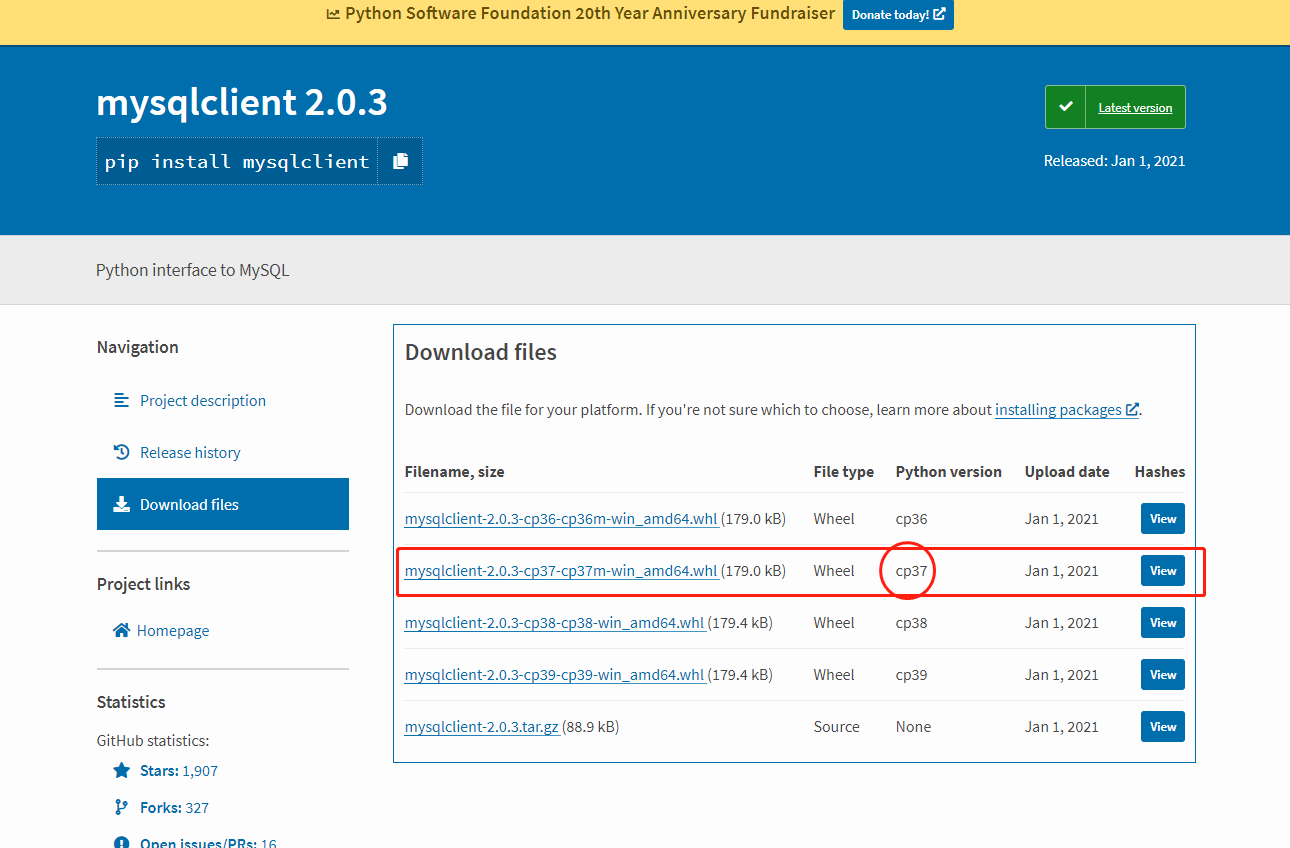Download mysqlclient-2.0.3-cp36-cp36m-win_amd64.whl
The width and height of the screenshot is (1290, 848).
[x=561, y=518]
